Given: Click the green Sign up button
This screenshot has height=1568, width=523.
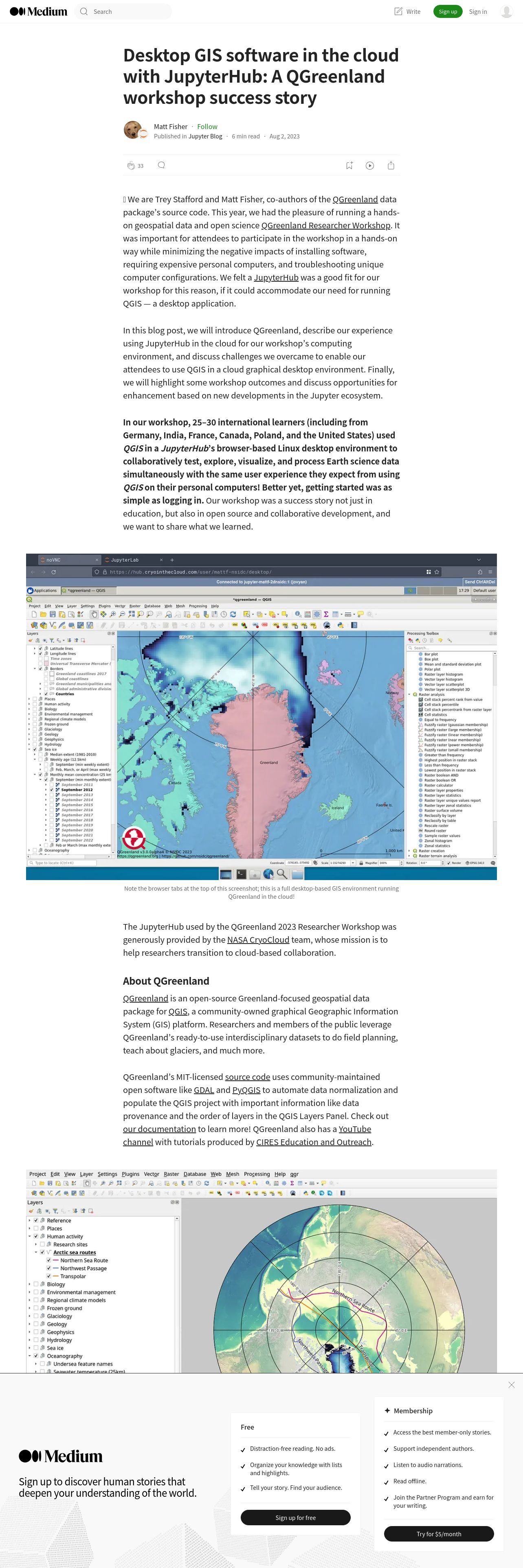Looking at the screenshot, I should [448, 11].
